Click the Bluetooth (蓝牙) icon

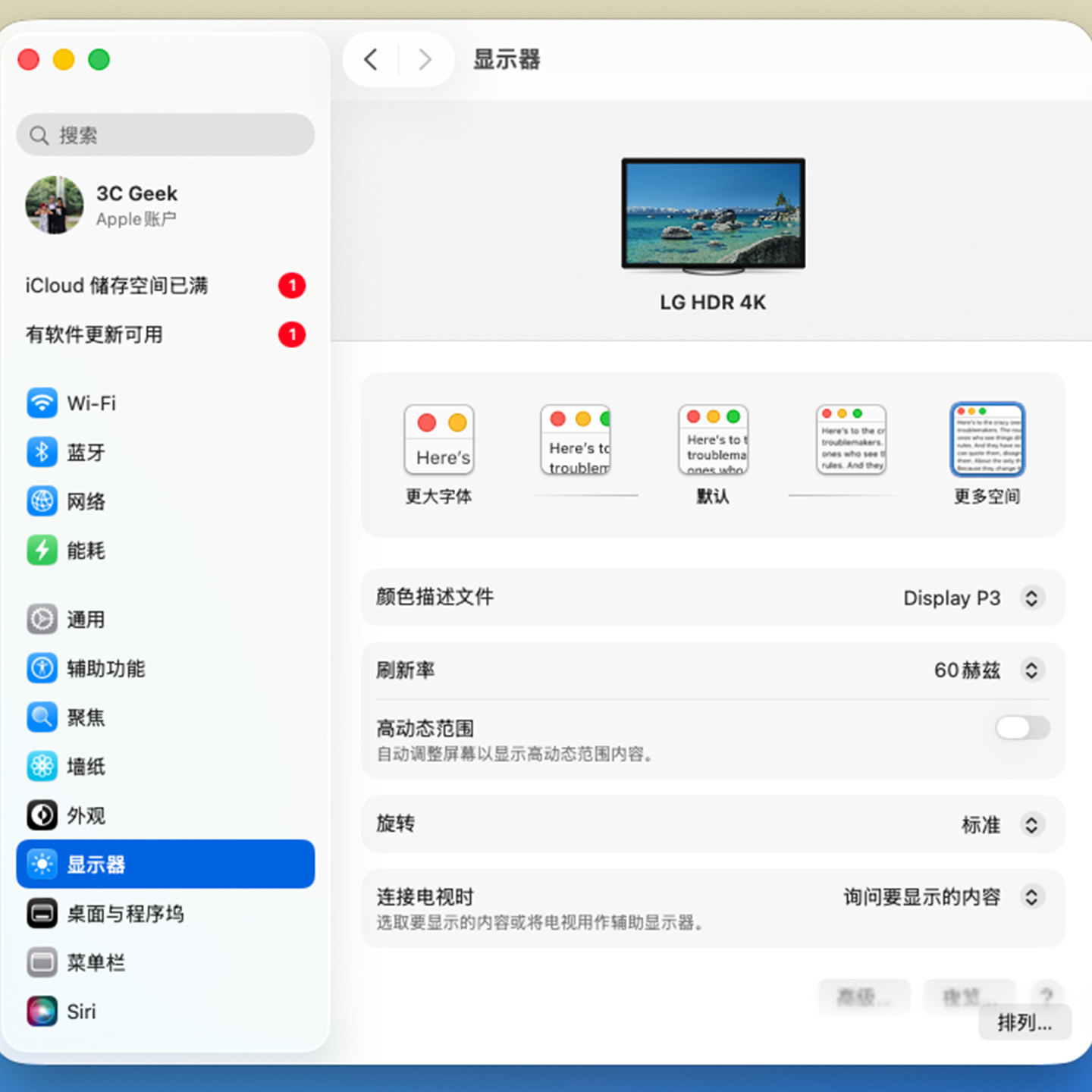(x=42, y=452)
